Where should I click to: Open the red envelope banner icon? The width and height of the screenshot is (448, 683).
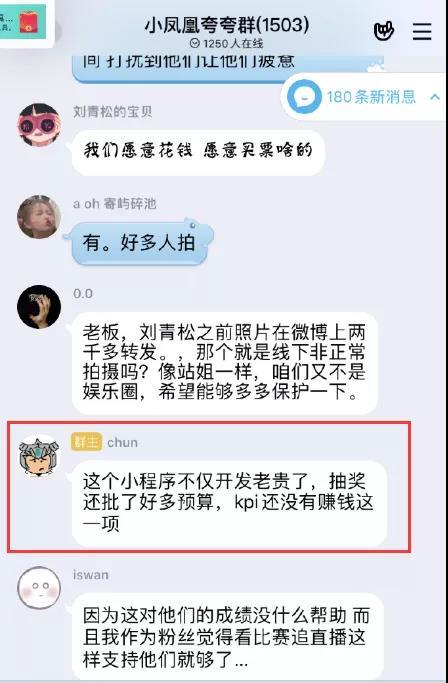[29, 21]
